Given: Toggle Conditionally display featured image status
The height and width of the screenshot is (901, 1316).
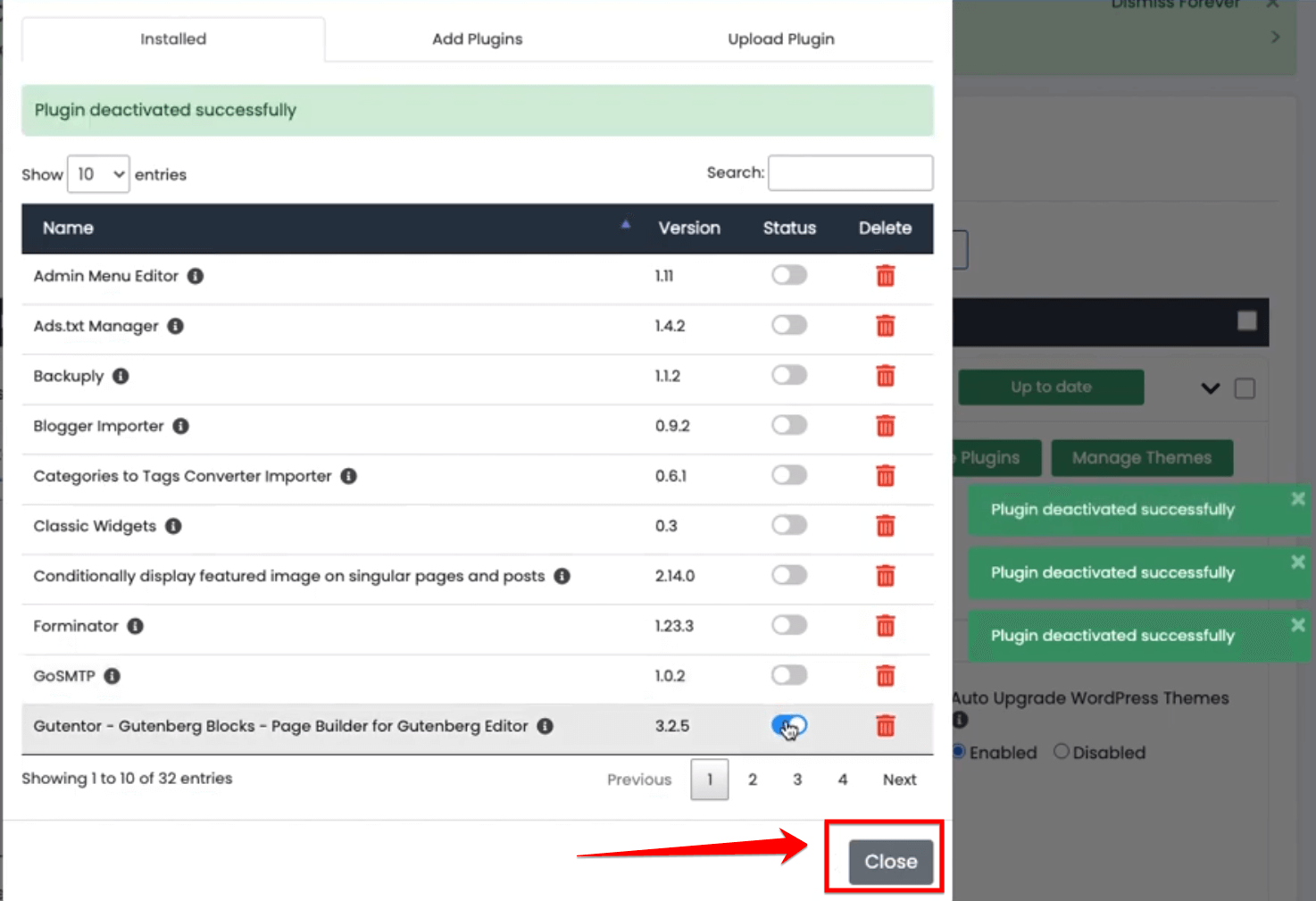Looking at the screenshot, I should click(789, 575).
